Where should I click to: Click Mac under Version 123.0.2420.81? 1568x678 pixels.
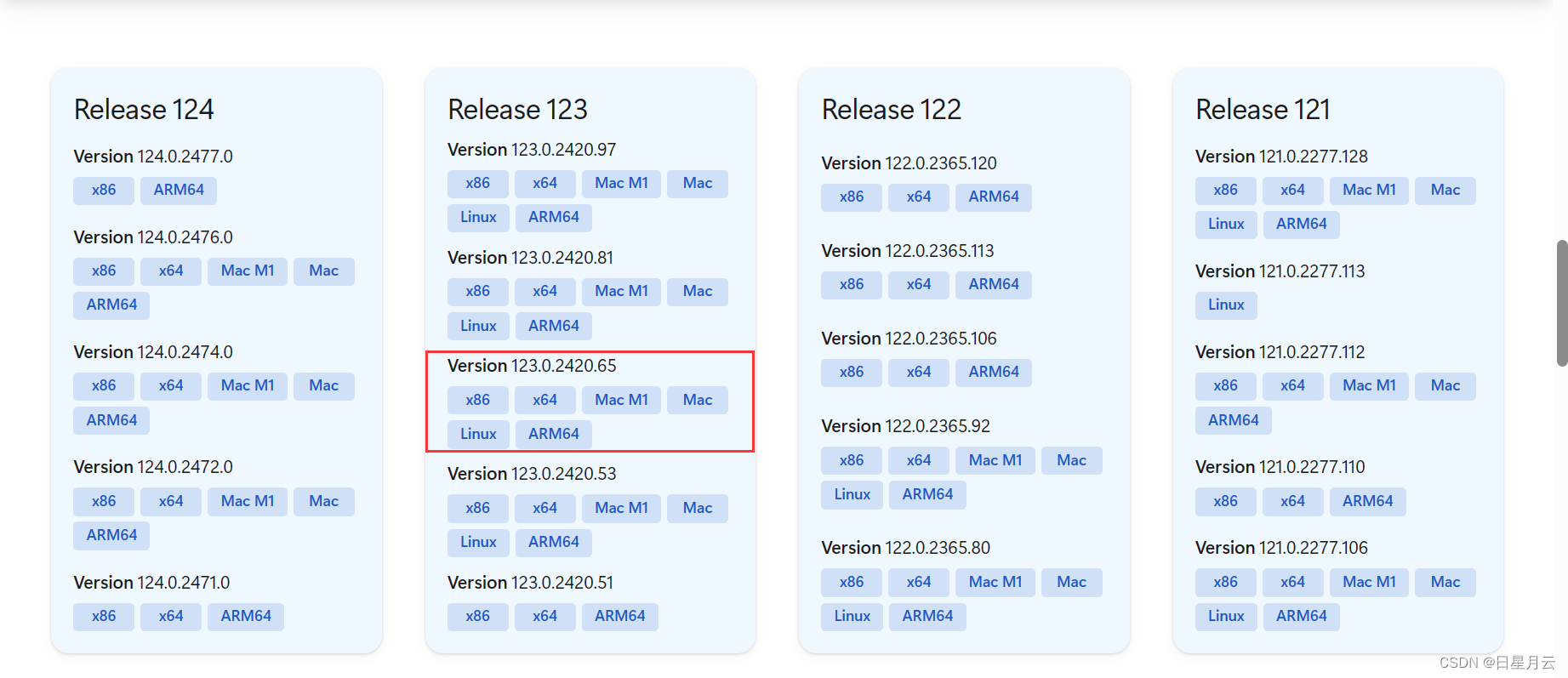click(x=698, y=292)
